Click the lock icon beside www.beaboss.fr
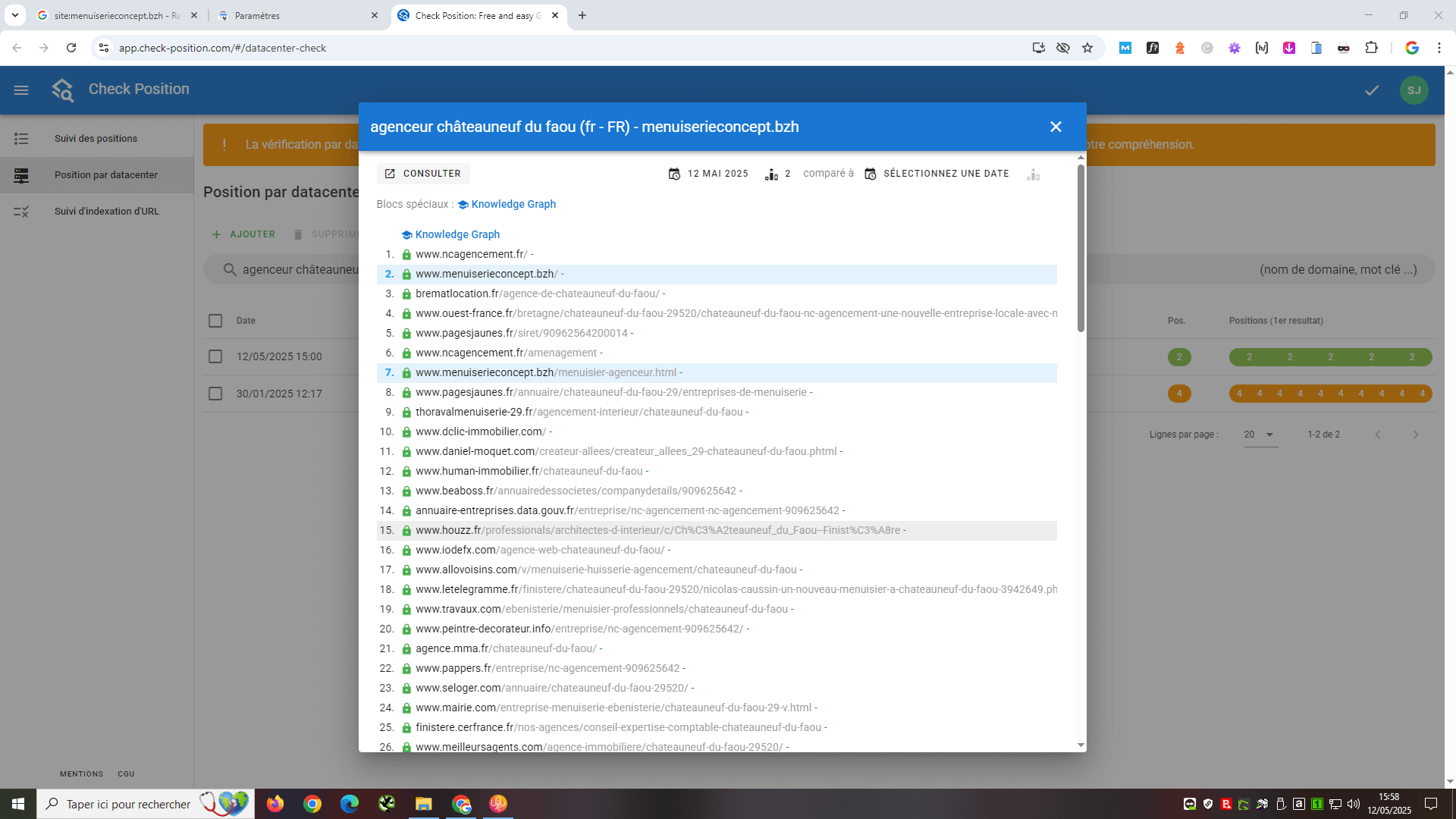1456x819 pixels. point(406,491)
